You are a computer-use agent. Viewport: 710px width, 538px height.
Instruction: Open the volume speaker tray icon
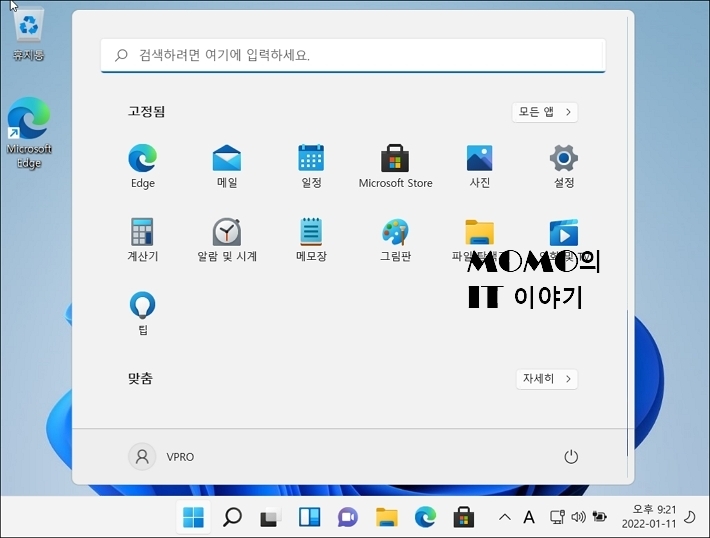(578, 517)
